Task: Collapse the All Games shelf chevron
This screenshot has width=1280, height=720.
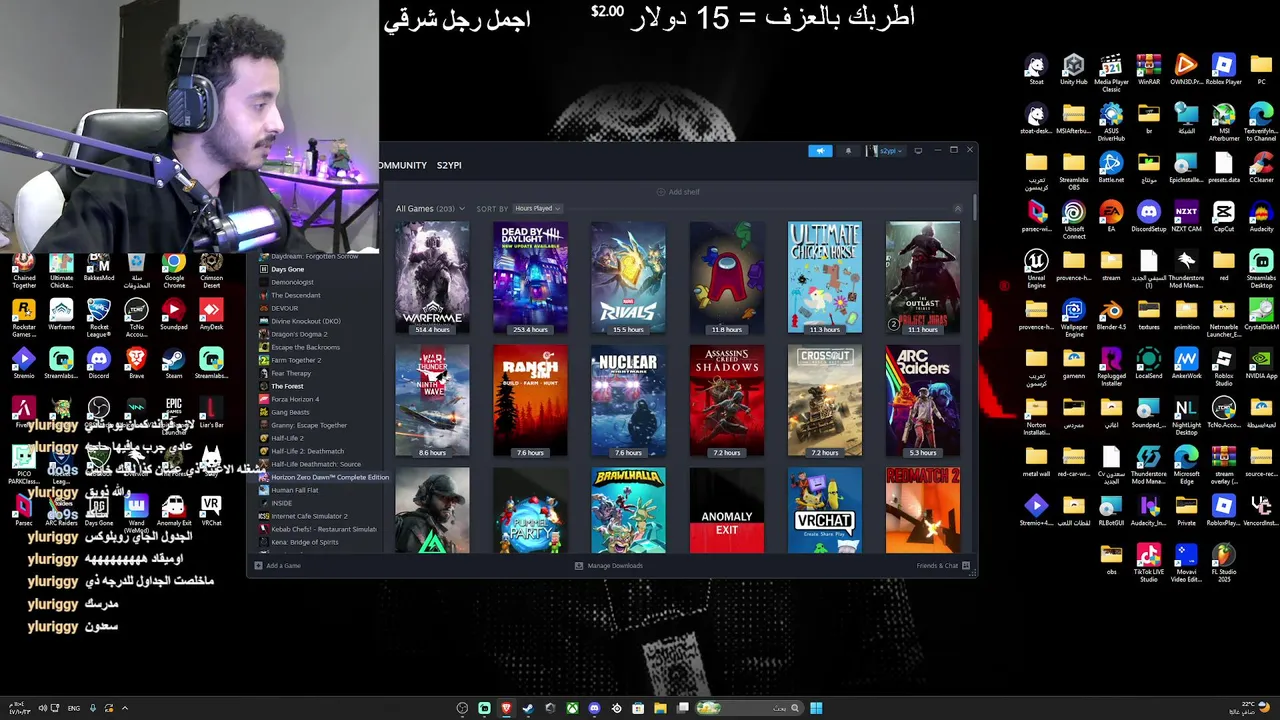Action: tap(957, 209)
